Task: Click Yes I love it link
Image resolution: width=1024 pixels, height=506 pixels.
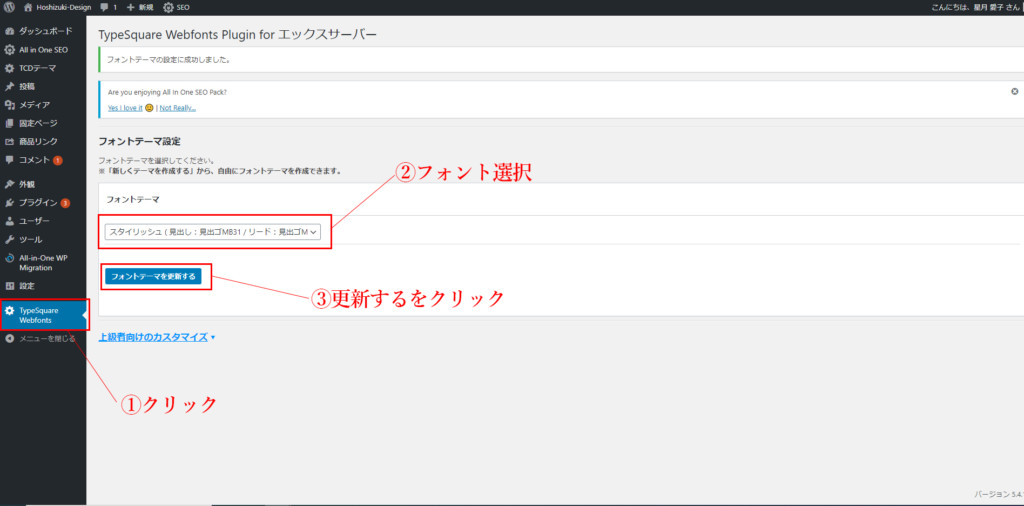Action: tap(125, 108)
